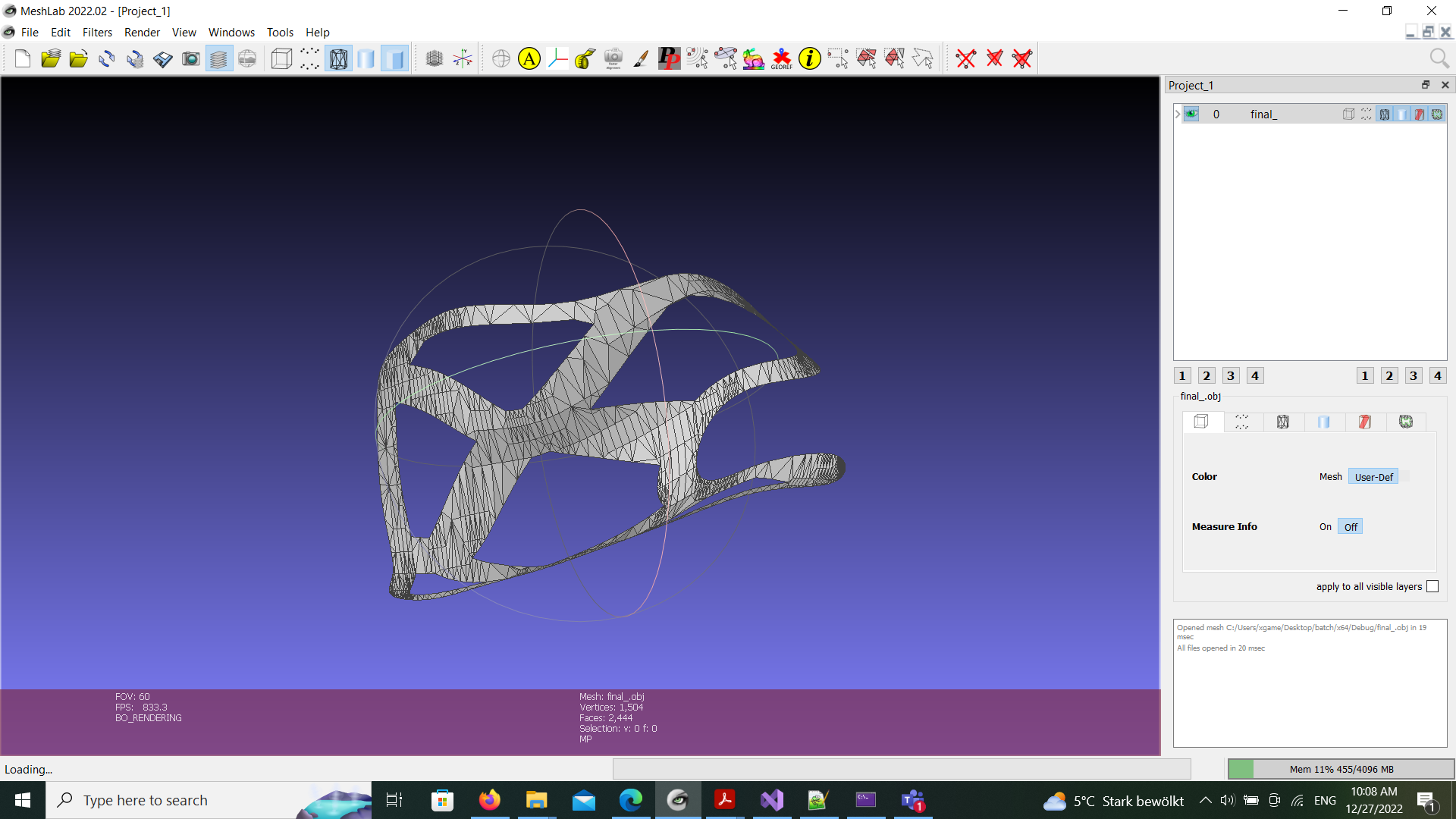This screenshot has height=819, width=1456.
Task: Hide the final_ layer with eye icon
Action: coord(1191,114)
